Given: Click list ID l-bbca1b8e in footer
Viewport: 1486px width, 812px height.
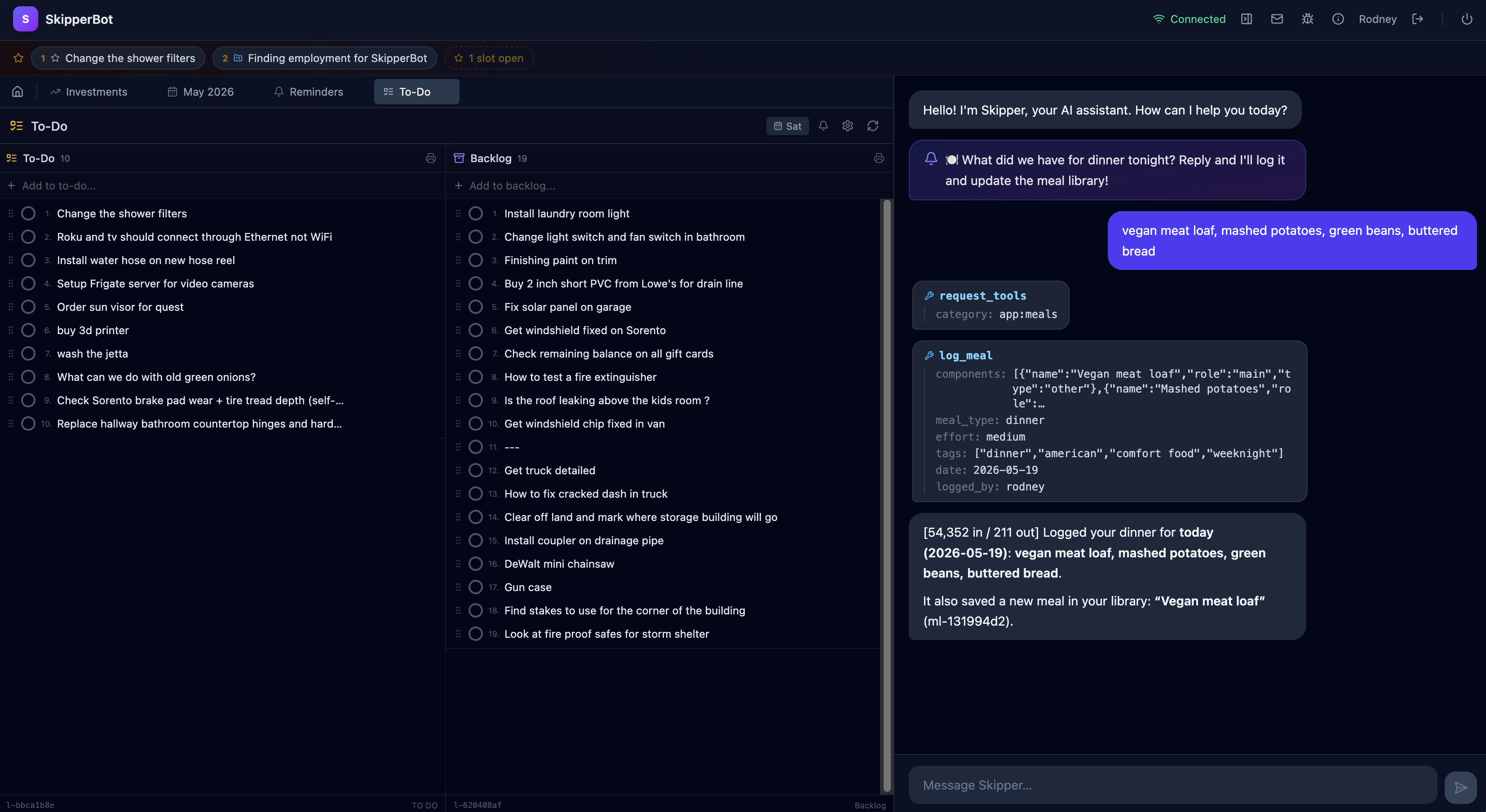Looking at the screenshot, I should (31, 805).
